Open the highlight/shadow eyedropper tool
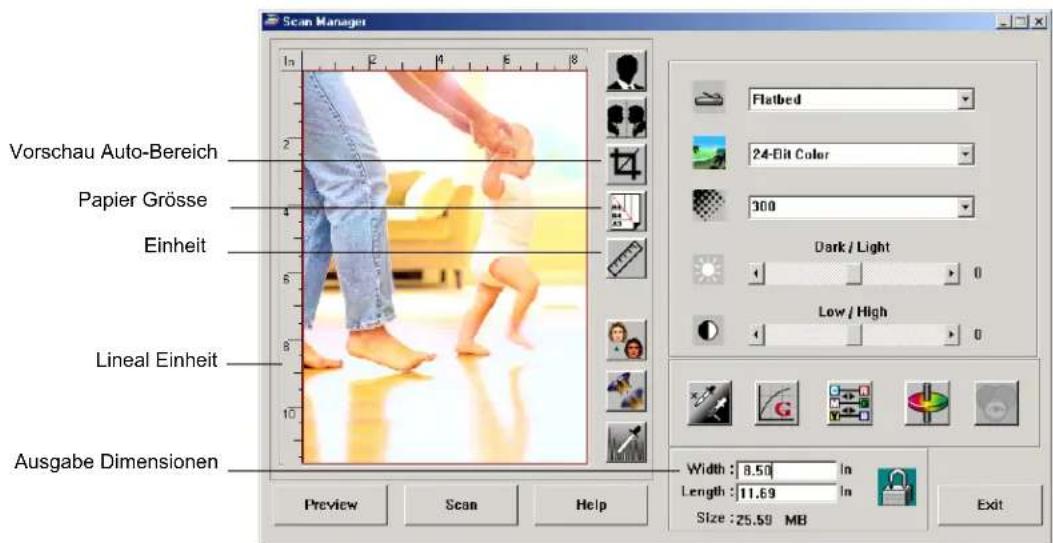Viewport: 1053px width, 543px height. click(x=709, y=402)
